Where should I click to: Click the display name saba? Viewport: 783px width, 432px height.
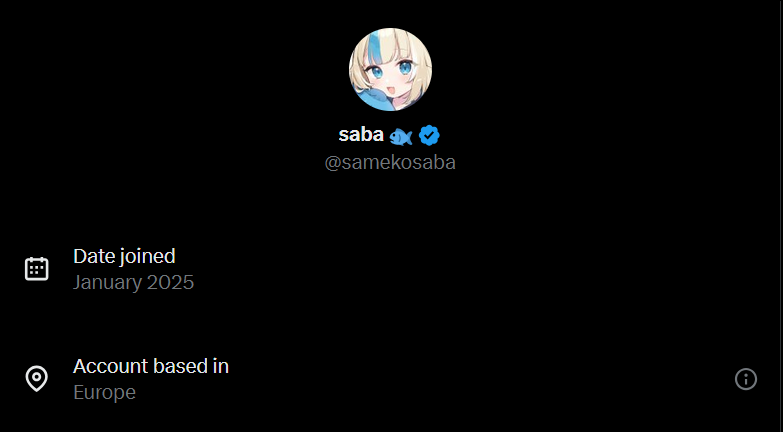coord(361,135)
